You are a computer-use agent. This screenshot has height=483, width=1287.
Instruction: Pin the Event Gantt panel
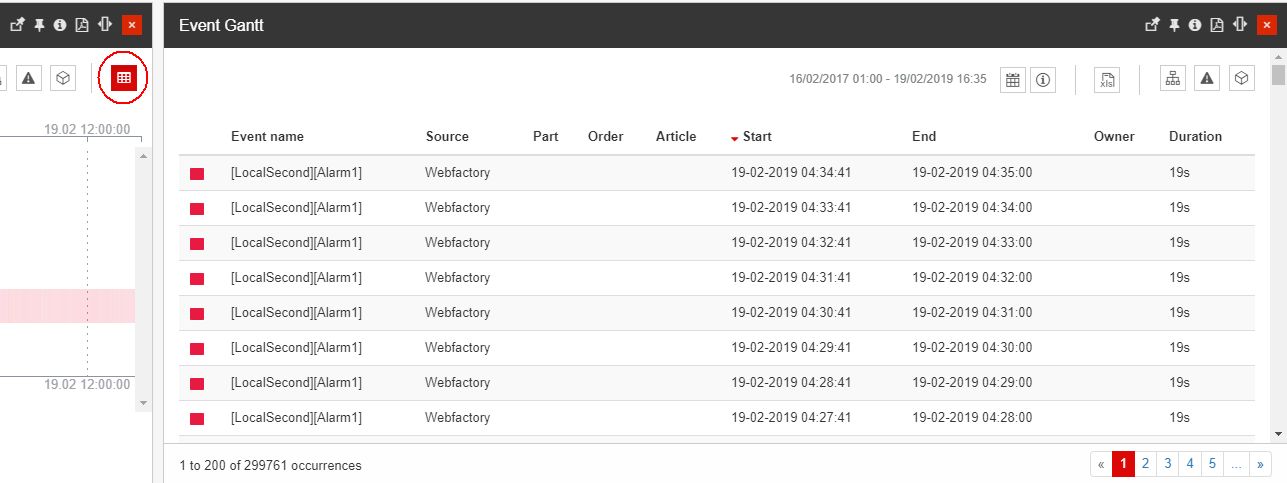[x=1175, y=25]
